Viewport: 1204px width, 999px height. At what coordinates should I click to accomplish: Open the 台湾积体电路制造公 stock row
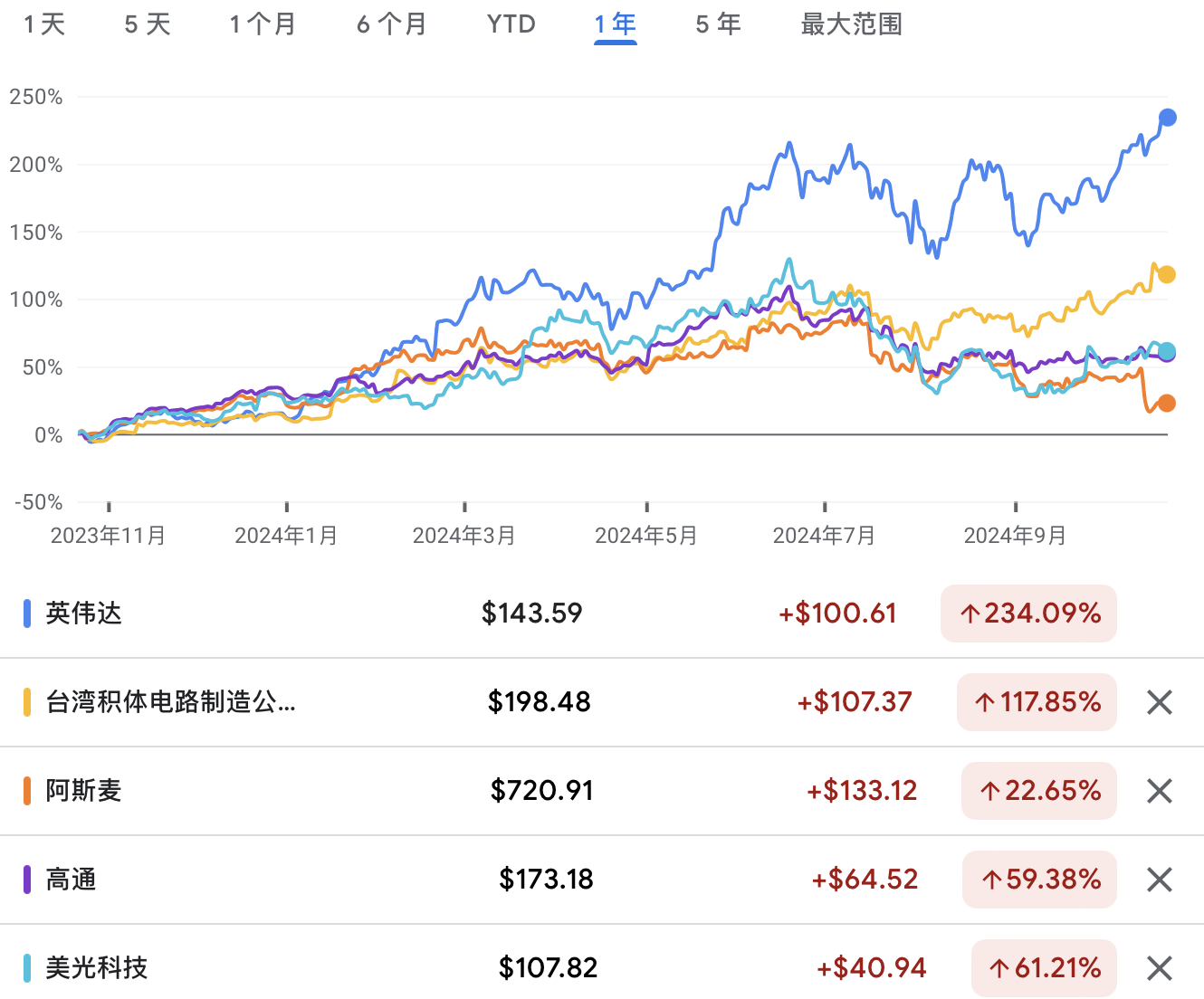click(x=602, y=702)
